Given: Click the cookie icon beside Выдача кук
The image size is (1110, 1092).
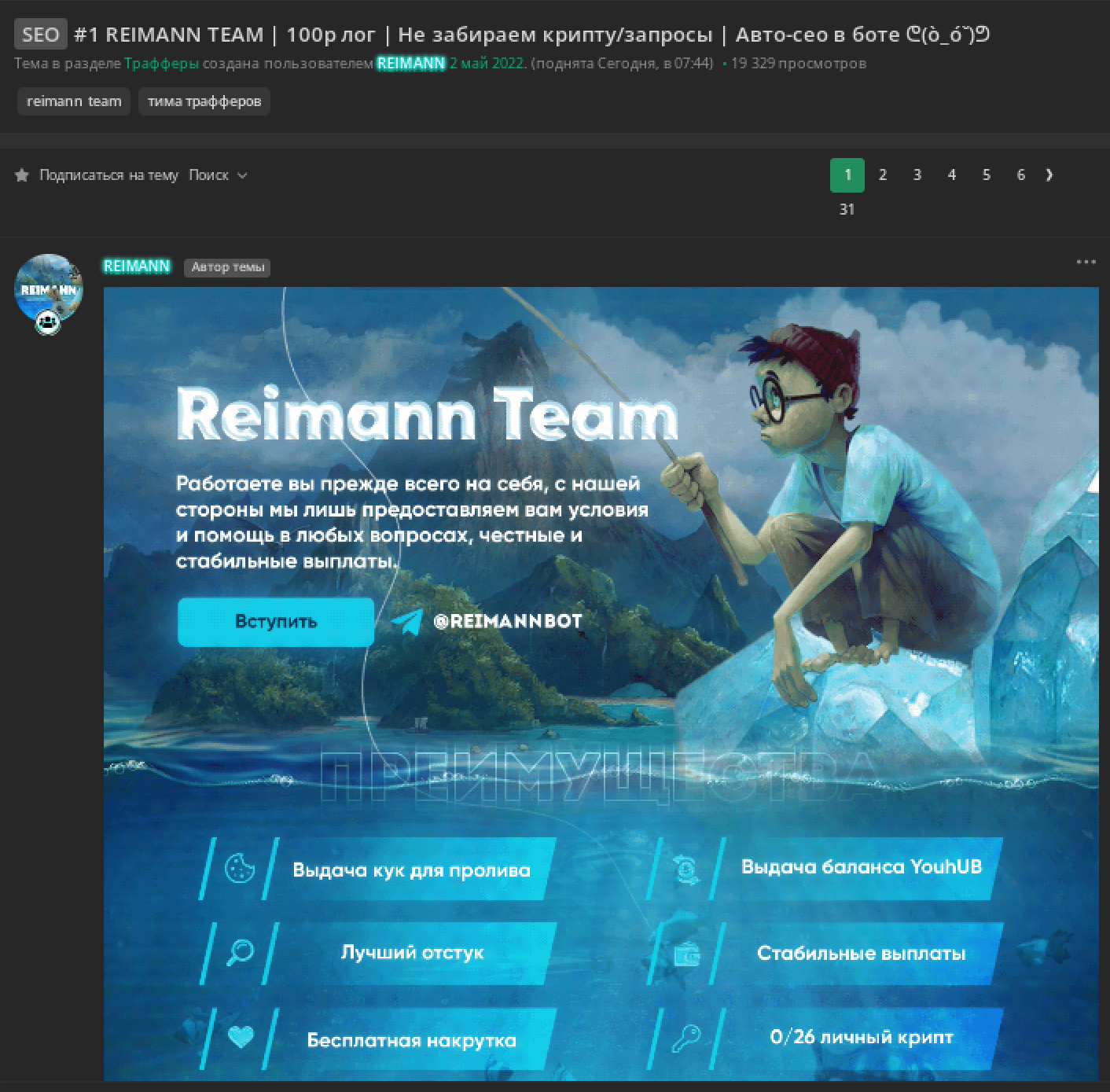Looking at the screenshot, I should click(x=239, y=869).
